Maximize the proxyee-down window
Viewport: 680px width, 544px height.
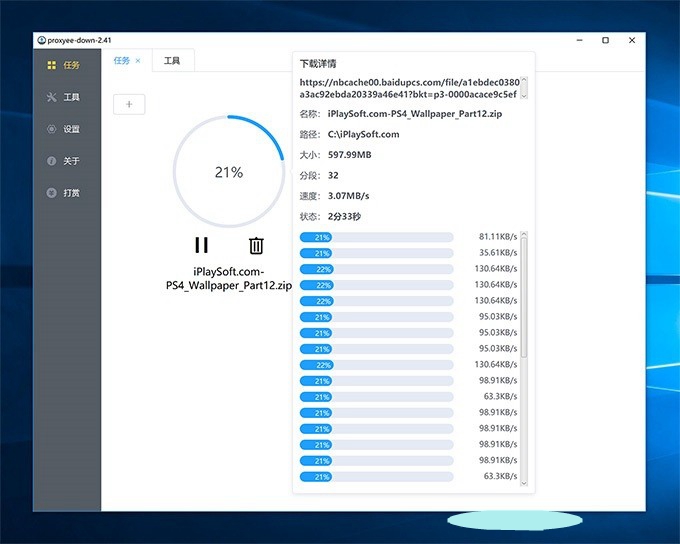click(605, 40)
